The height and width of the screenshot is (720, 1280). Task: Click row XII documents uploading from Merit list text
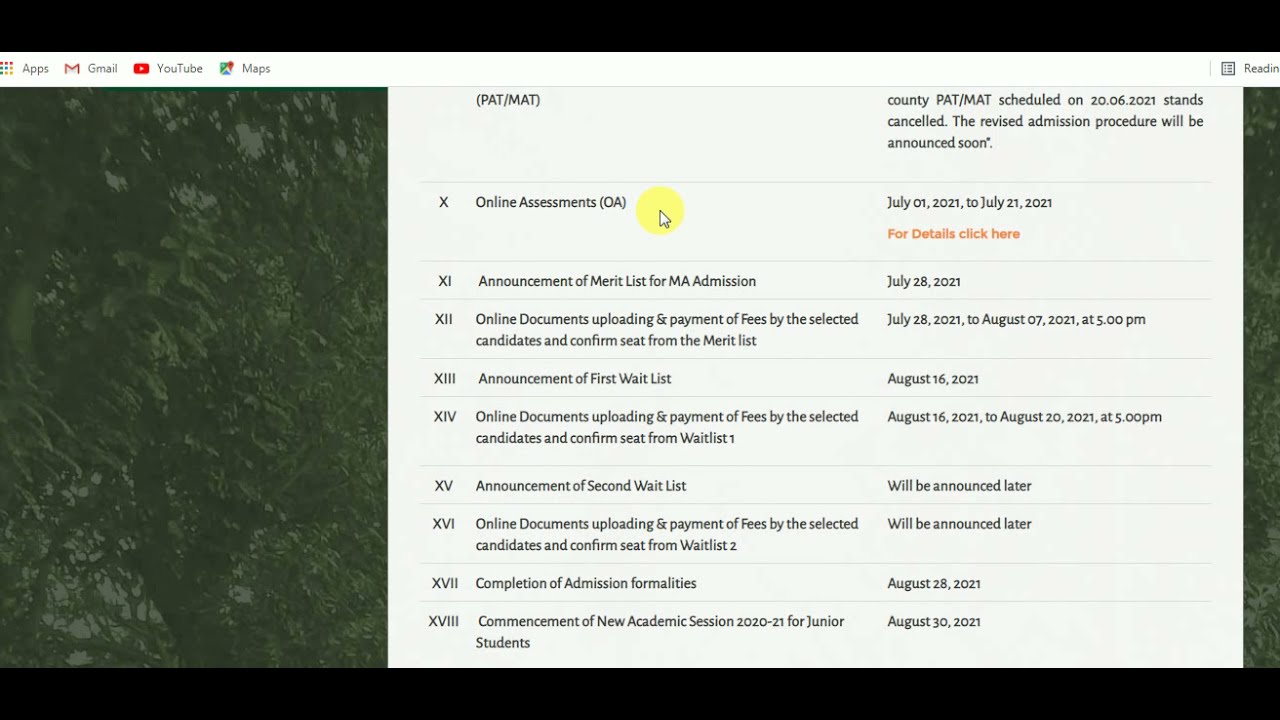[667, 330]
